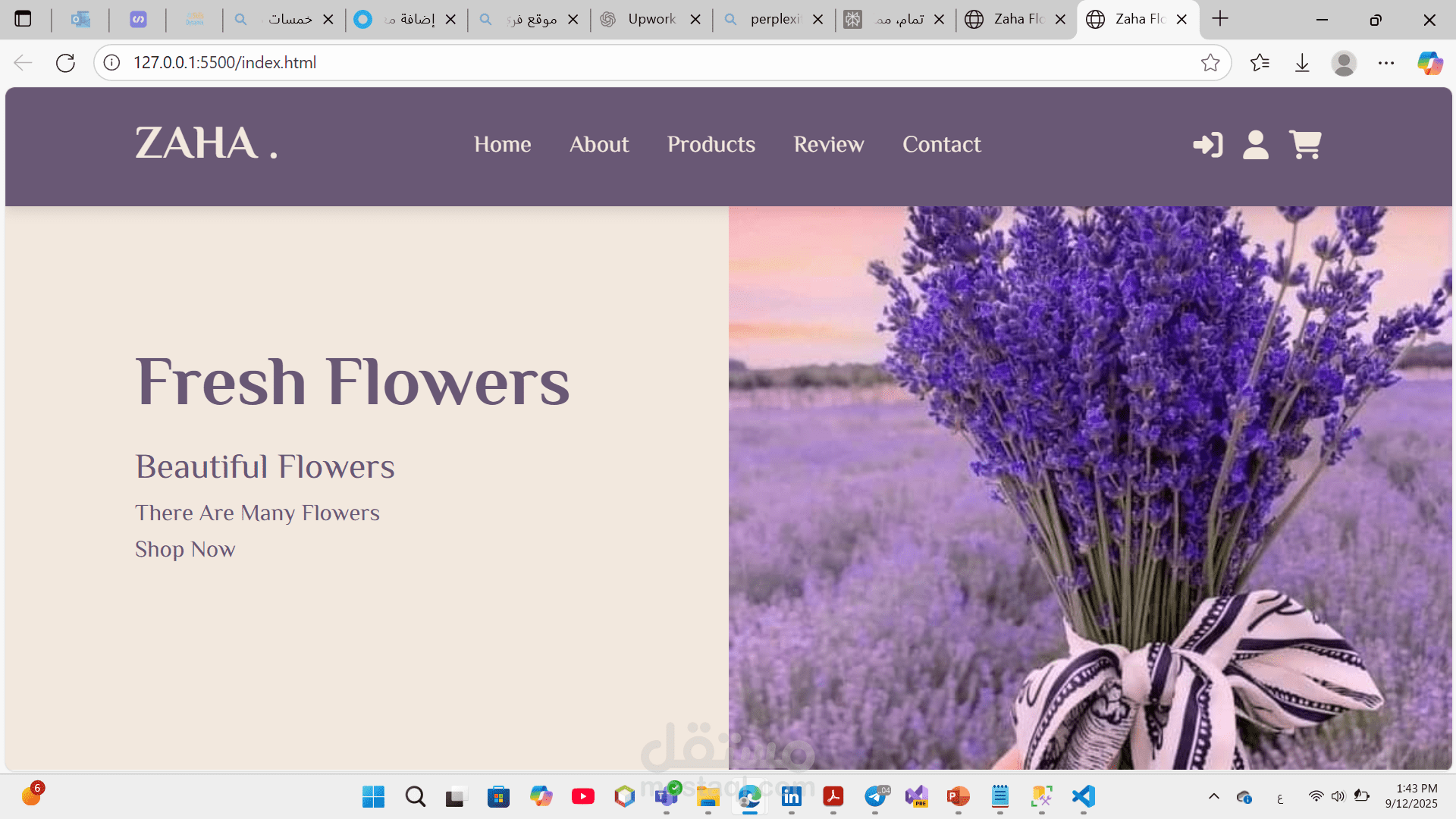Open the favorites list icon

pyautogui.click(x=1260, y=62)
